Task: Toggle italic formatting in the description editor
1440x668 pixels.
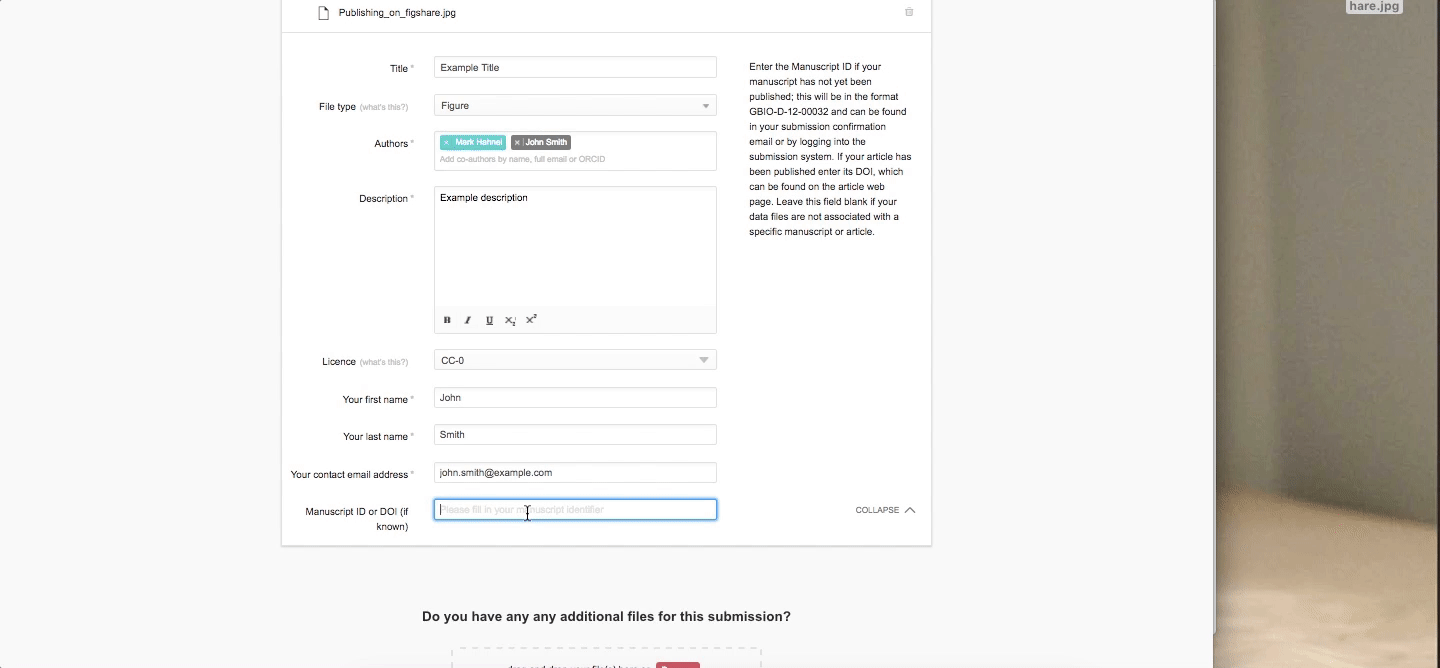Action: 467,320
